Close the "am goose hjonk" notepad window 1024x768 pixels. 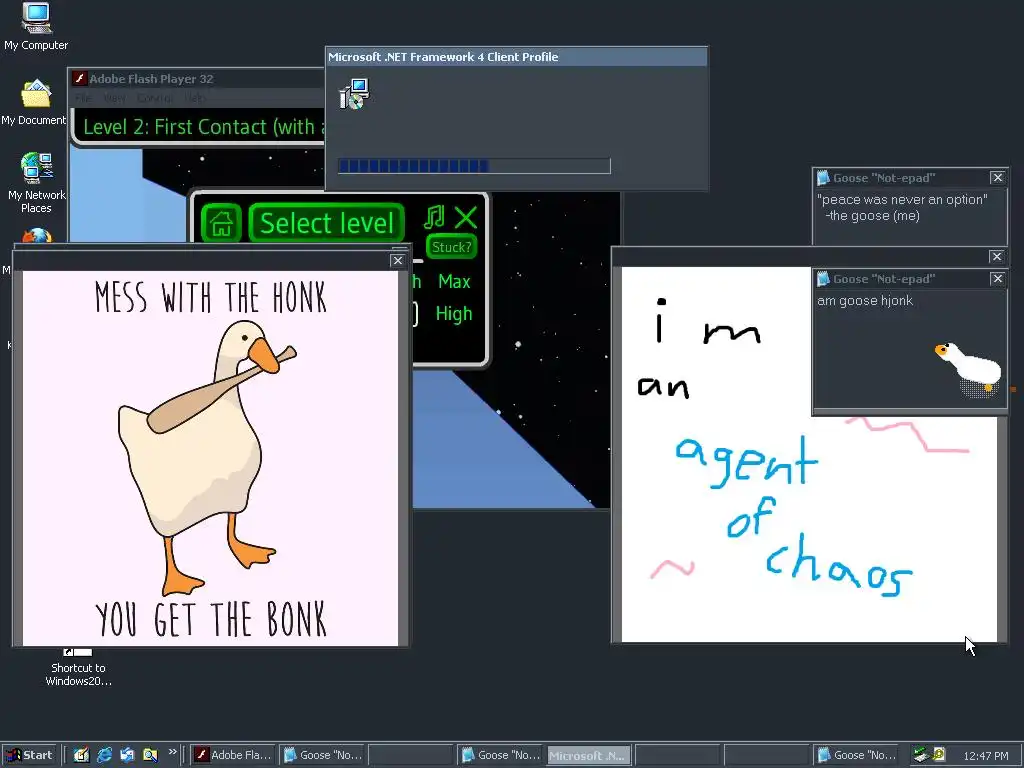(x=997, y=279)
